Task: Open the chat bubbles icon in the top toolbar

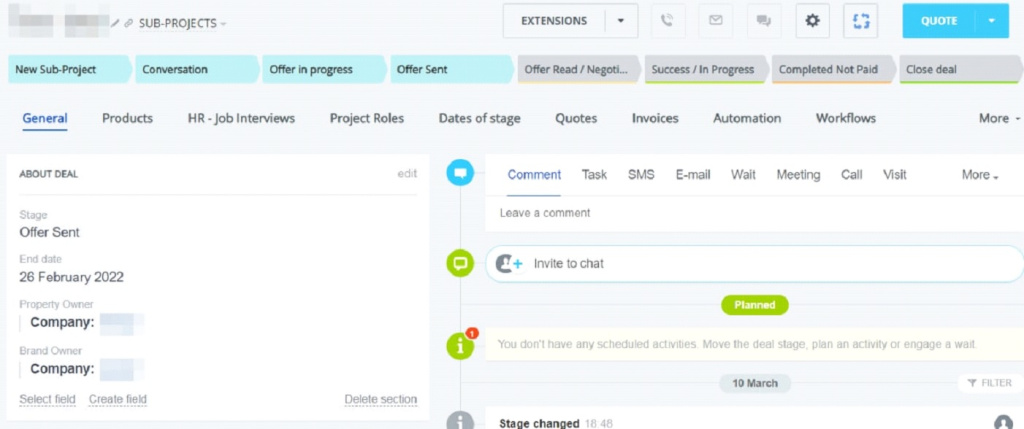Action: coord(763,21)
